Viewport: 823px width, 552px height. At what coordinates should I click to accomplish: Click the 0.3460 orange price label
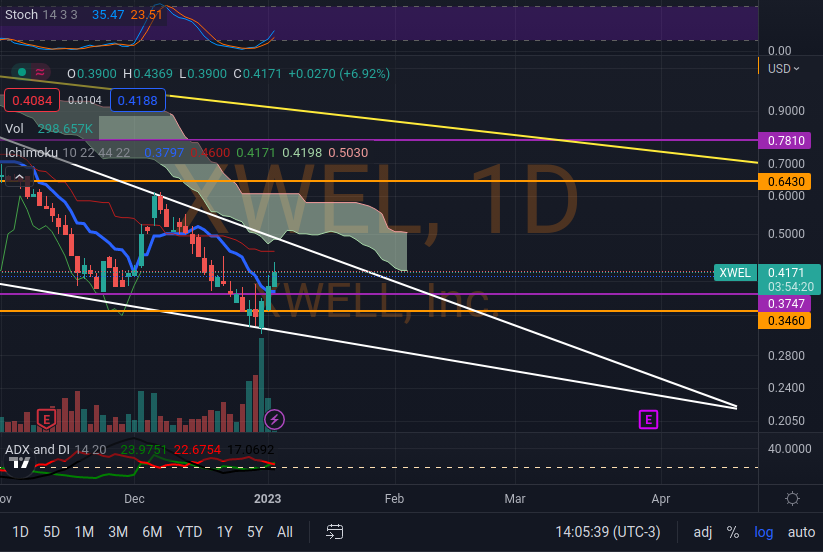[x=784, y=321]
